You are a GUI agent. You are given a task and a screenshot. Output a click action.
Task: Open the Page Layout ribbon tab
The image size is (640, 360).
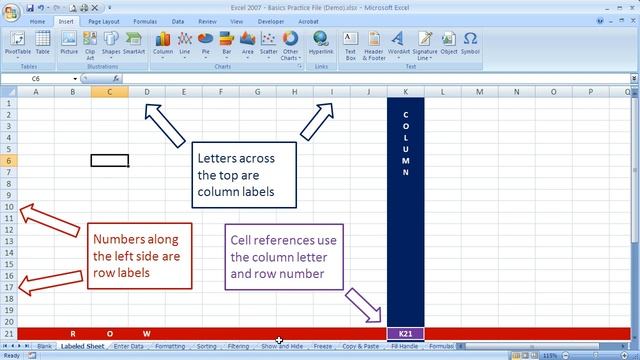(104, 22)
